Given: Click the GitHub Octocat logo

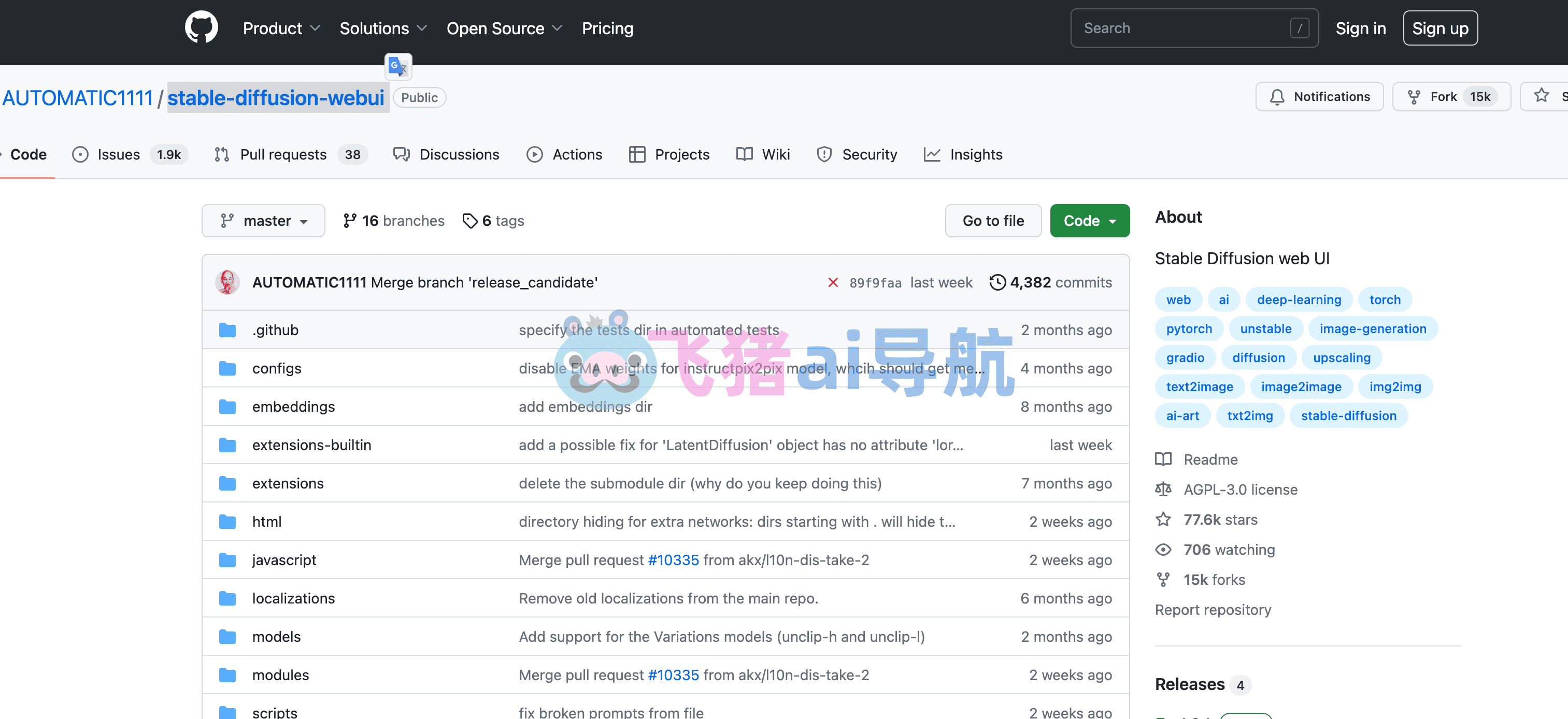Looking at the screenshot, I should (x=201, y=27).
